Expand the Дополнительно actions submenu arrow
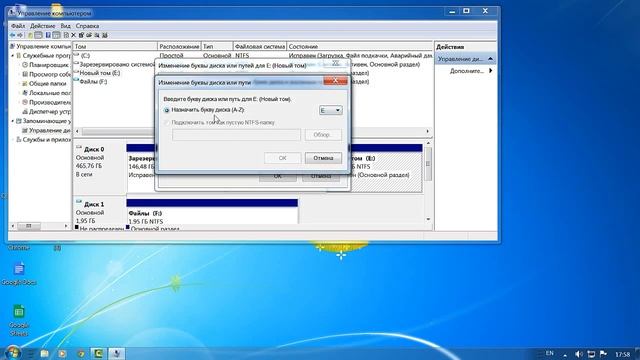Image resolution: width=640 pixels, height=360 pixels. (491, 71)
